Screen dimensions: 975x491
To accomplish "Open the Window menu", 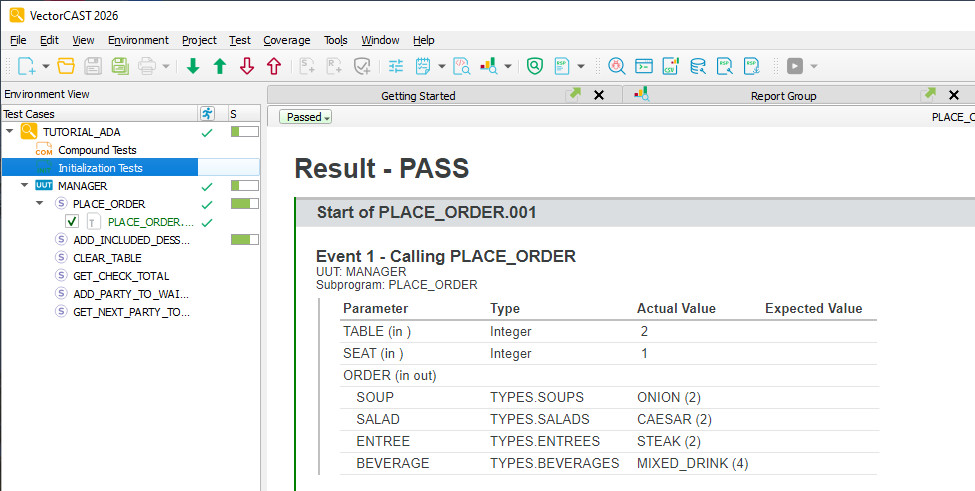I will 380,40.
